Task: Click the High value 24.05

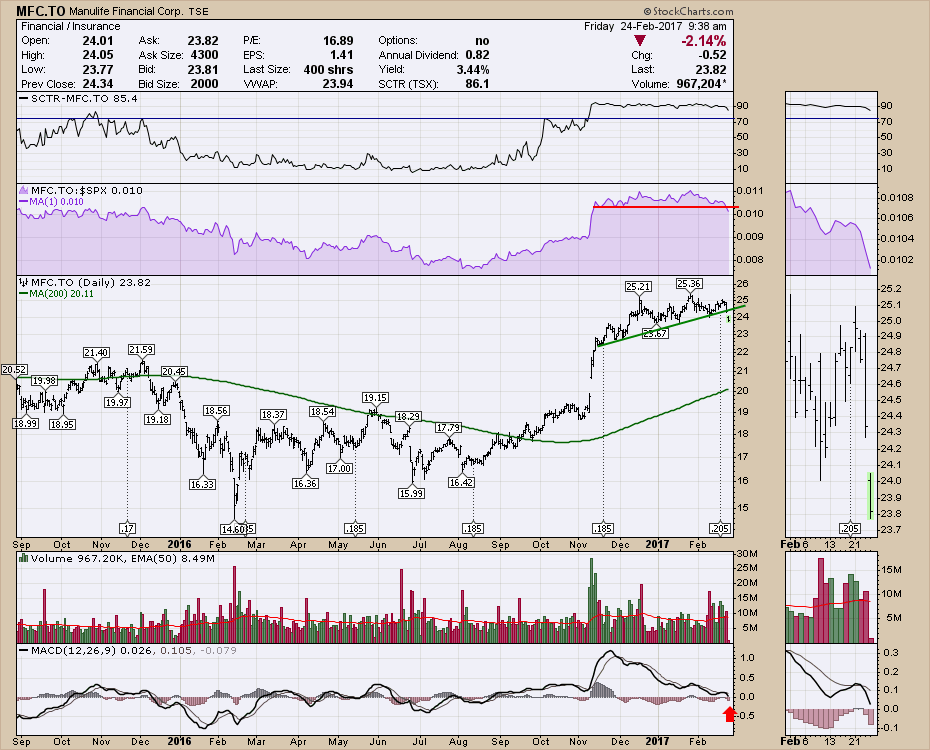Action: pyautogui.click(x=98, y=55)
